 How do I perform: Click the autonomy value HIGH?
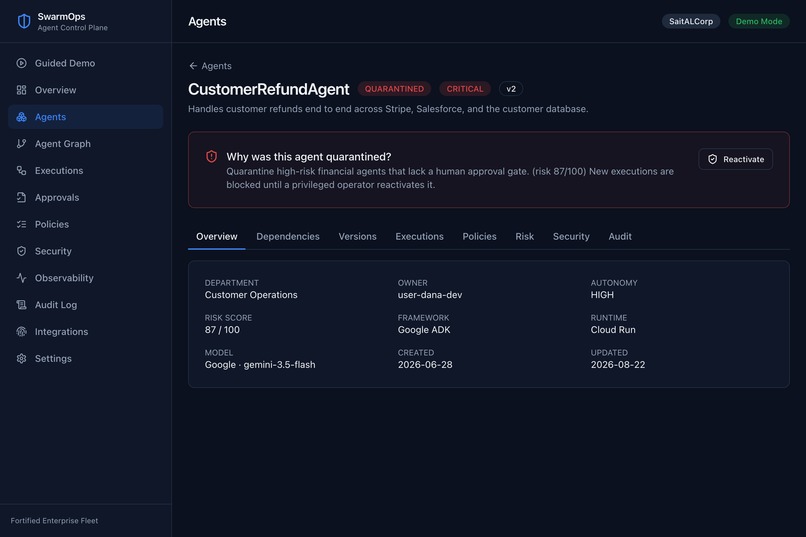602,295
